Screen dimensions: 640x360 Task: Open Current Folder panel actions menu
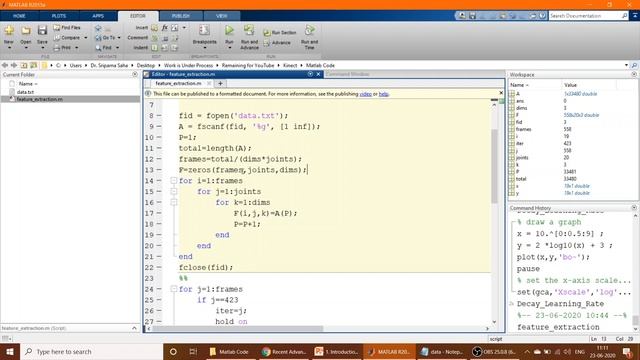point(135,75)
